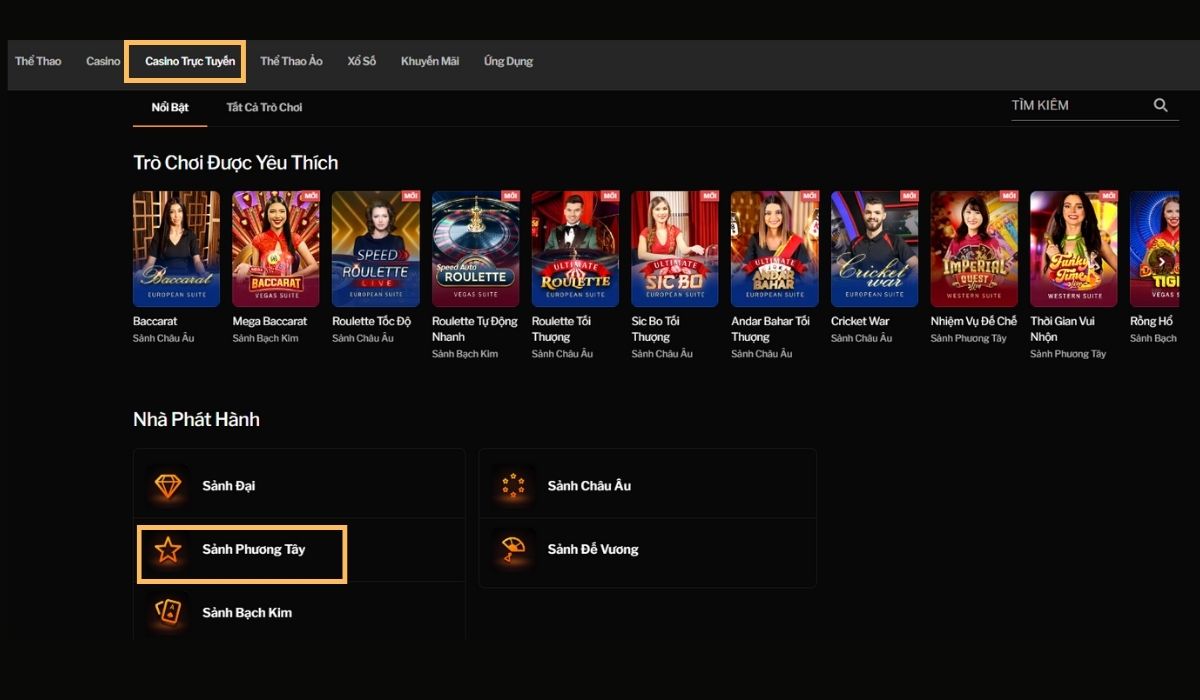Image resolution: width=1200 pixels, height=700 pixels.
Task: Open the Baccarat European Suite game thumbnail
Action: [x=176, y=249]
